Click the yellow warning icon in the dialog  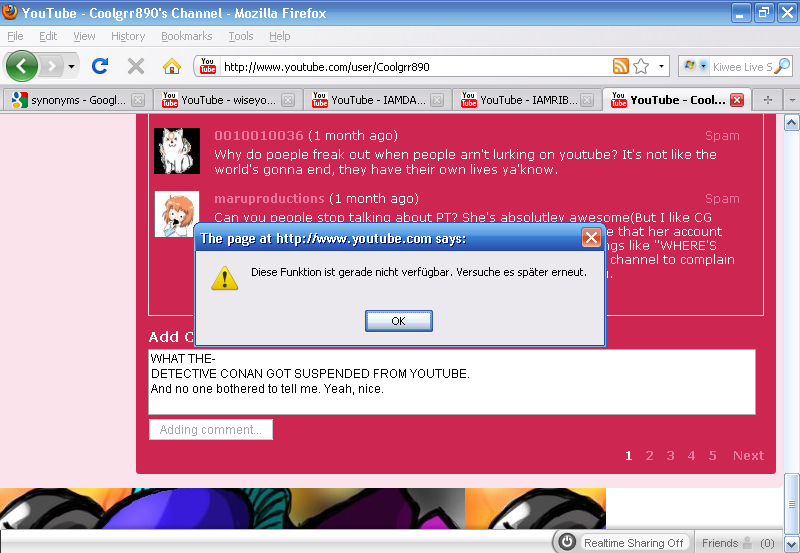[224, 278]
